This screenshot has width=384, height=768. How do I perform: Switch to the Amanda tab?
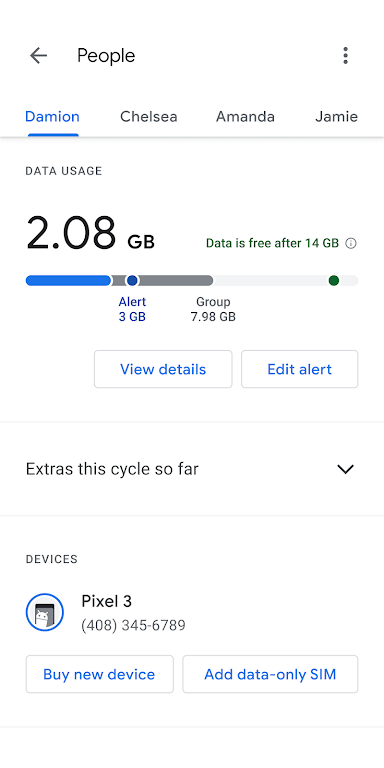[x=245, y=117]
